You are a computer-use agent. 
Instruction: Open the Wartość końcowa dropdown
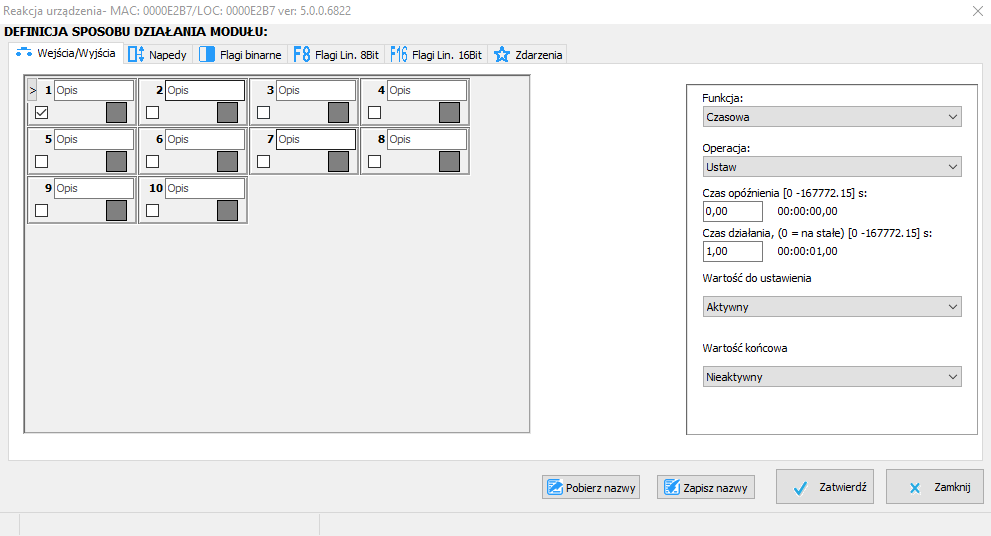[x=832, y=377]
